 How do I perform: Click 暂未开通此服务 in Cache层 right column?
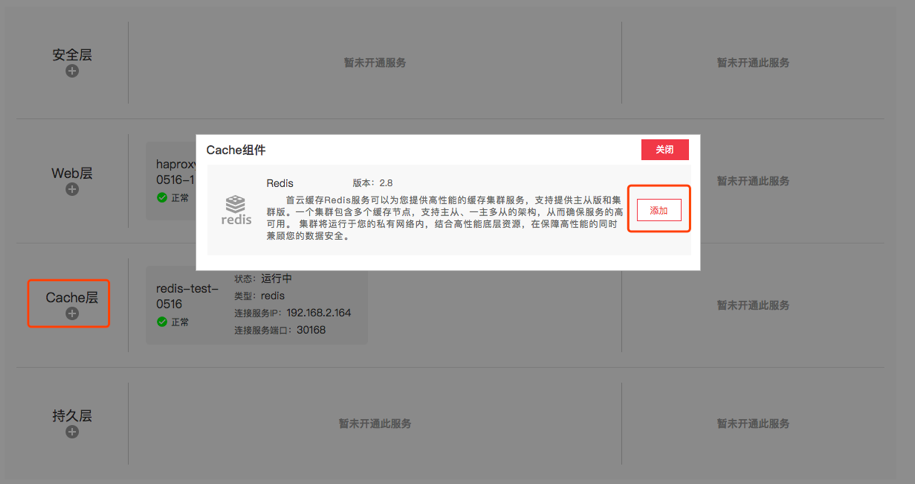click(x=753, y=305)
